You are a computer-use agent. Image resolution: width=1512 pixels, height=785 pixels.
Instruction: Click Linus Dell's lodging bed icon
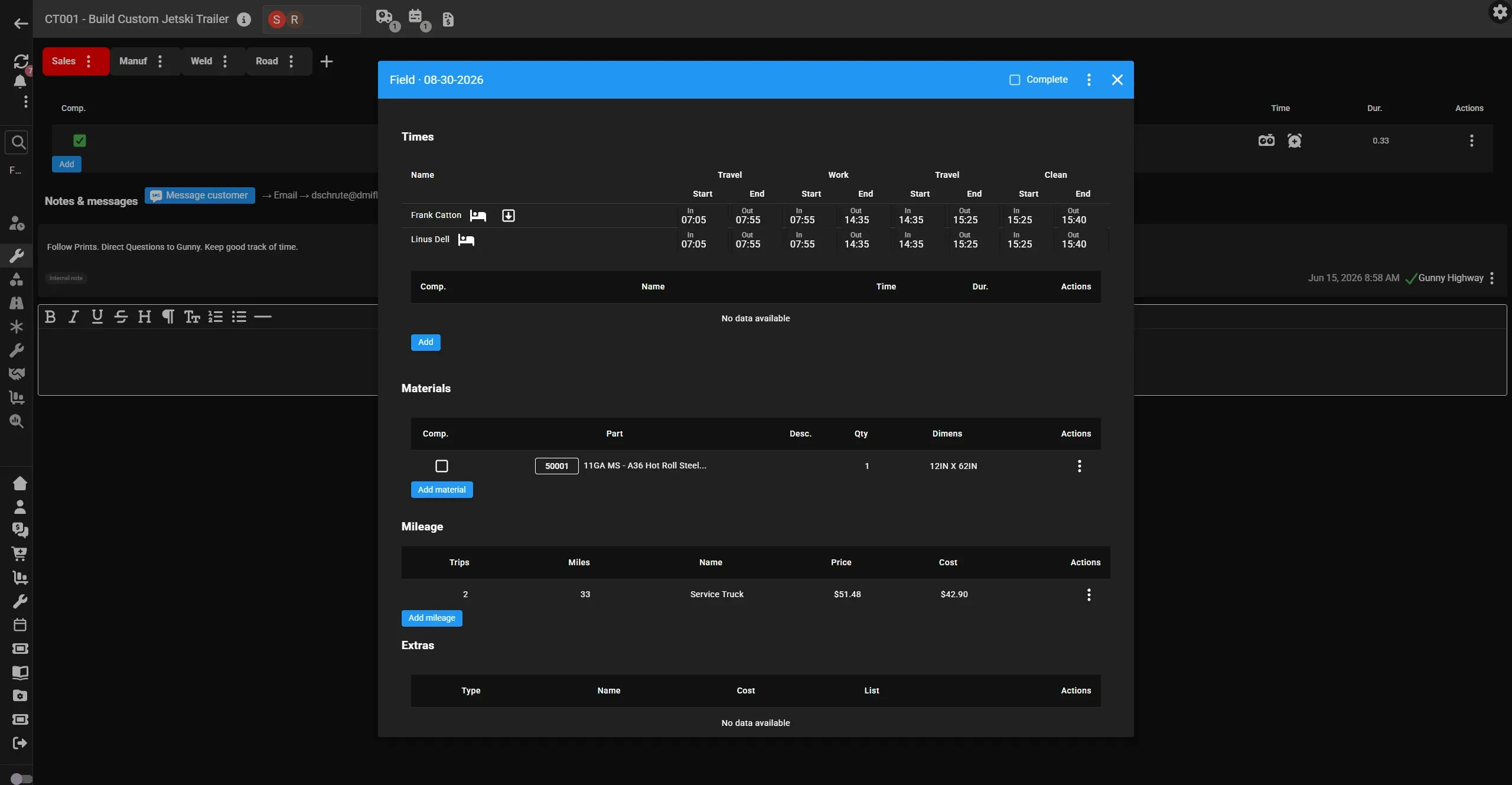point(466,240)
